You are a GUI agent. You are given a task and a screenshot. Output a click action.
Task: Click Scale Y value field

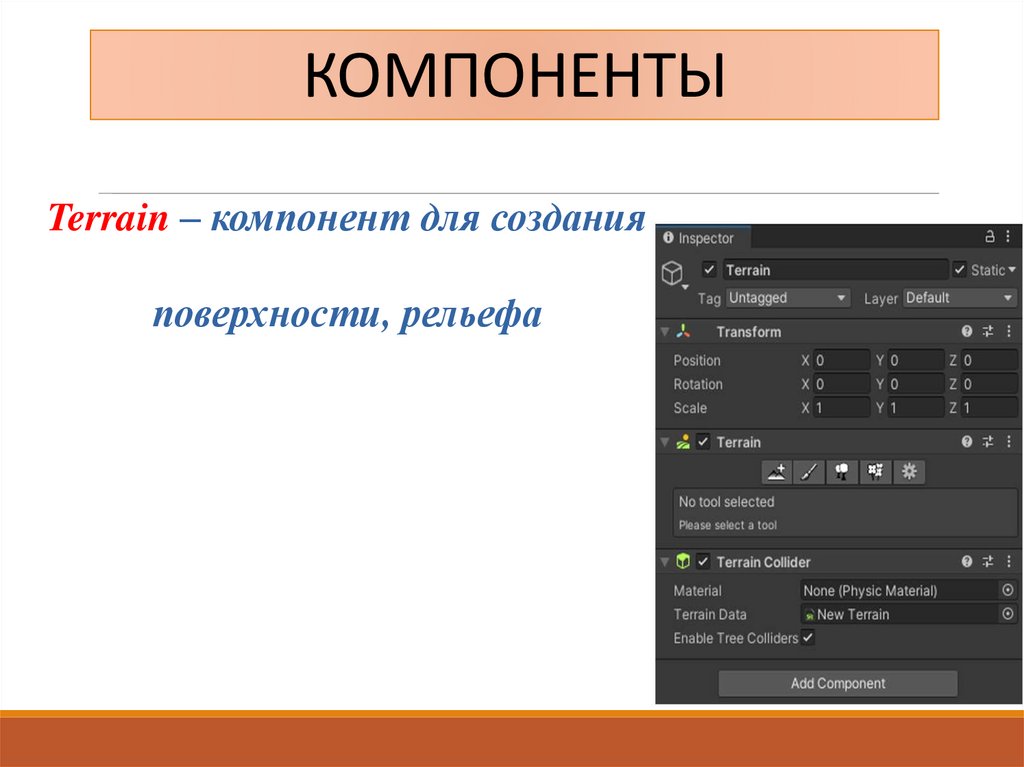tap(916, 408)
